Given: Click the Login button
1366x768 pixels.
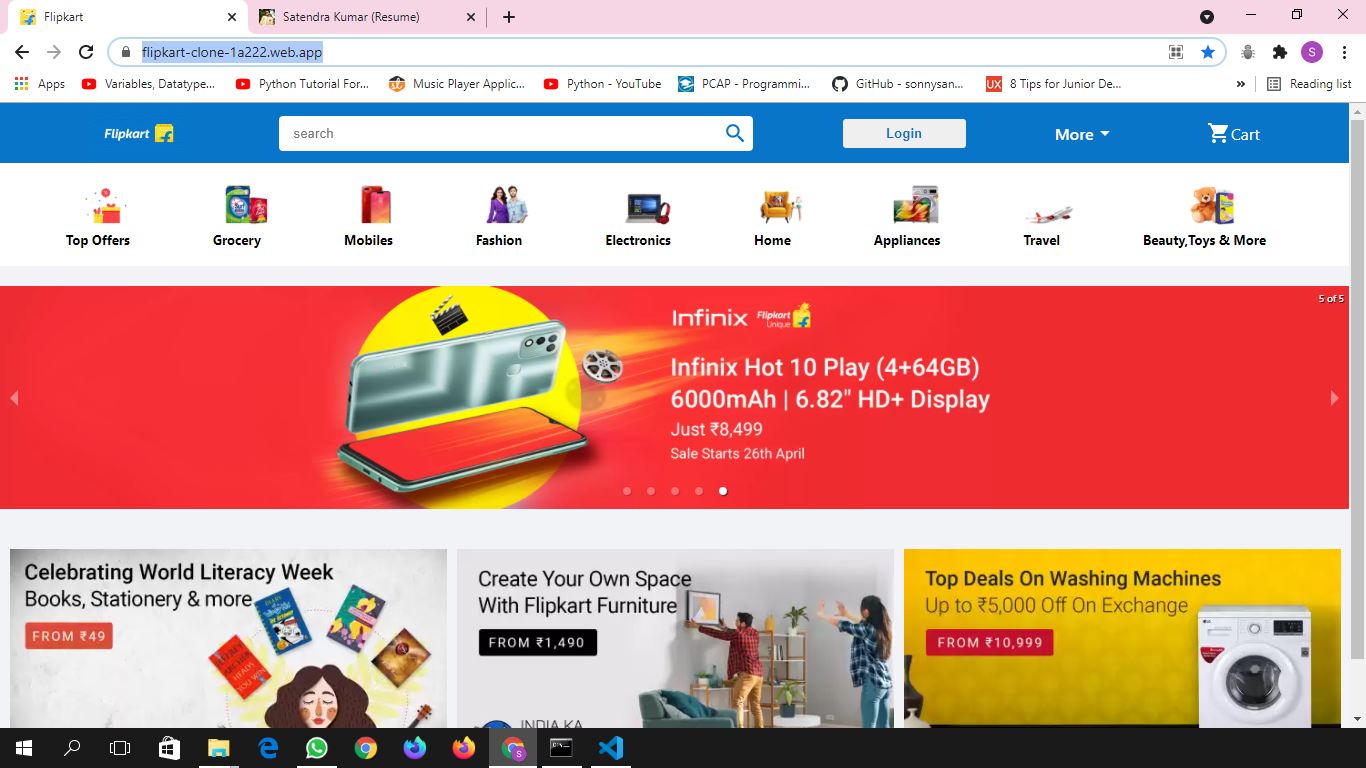Looking at the screenshot, I should 904,133.
